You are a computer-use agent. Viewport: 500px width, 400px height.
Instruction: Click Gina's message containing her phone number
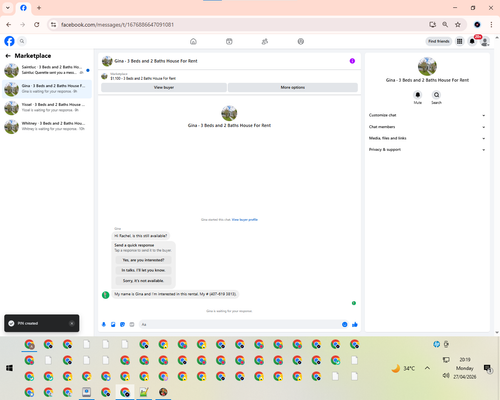click(175, 294)
